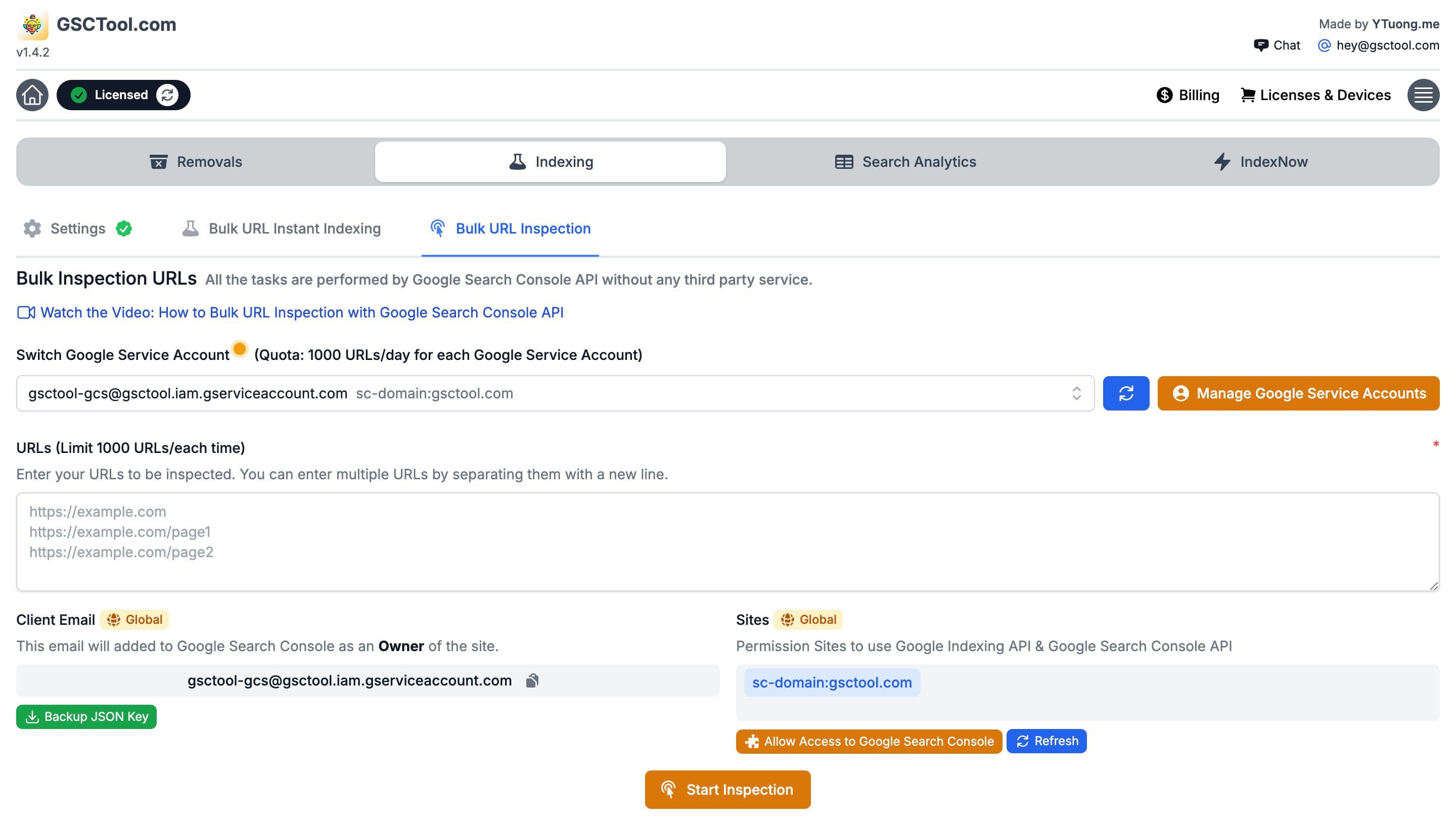
Task: Click the orange info dot near Service Account
Action: (x=240, y=349)
